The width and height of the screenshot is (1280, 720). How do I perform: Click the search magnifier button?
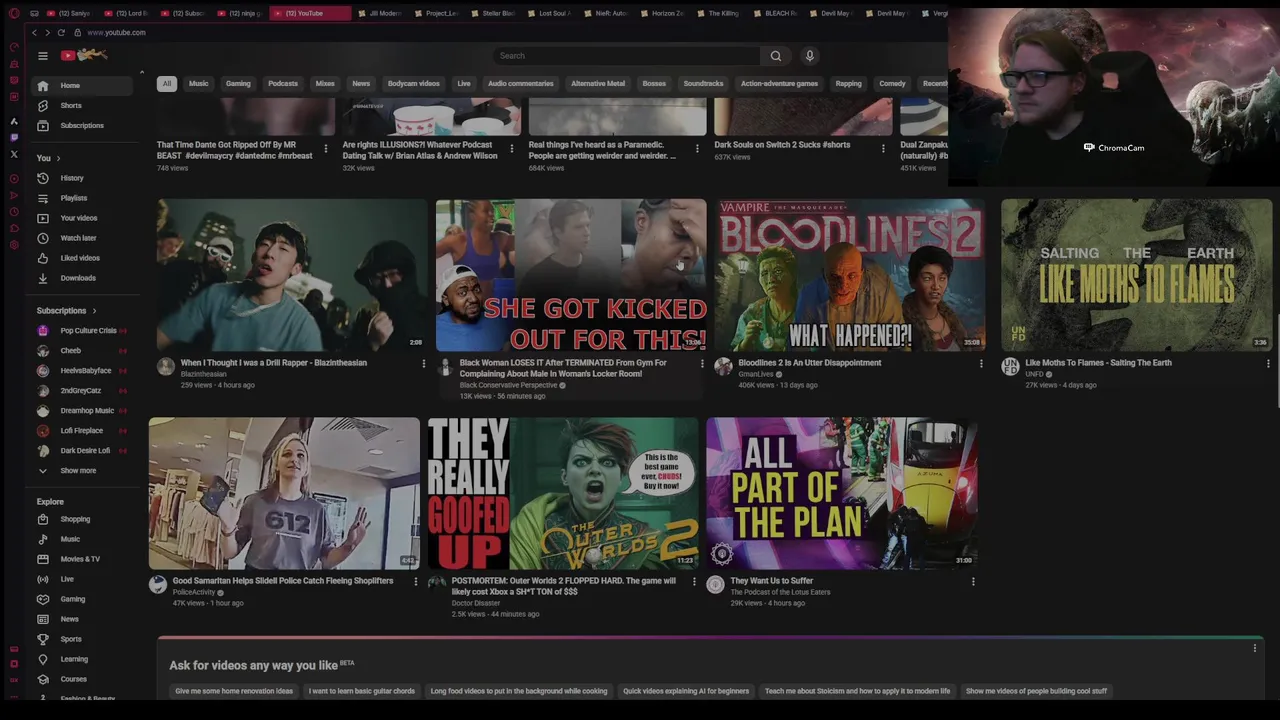point(776,56)
